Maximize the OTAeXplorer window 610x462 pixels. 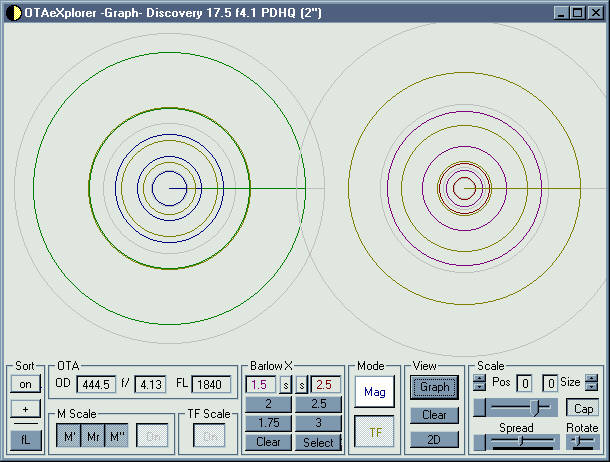pos(578,13)
